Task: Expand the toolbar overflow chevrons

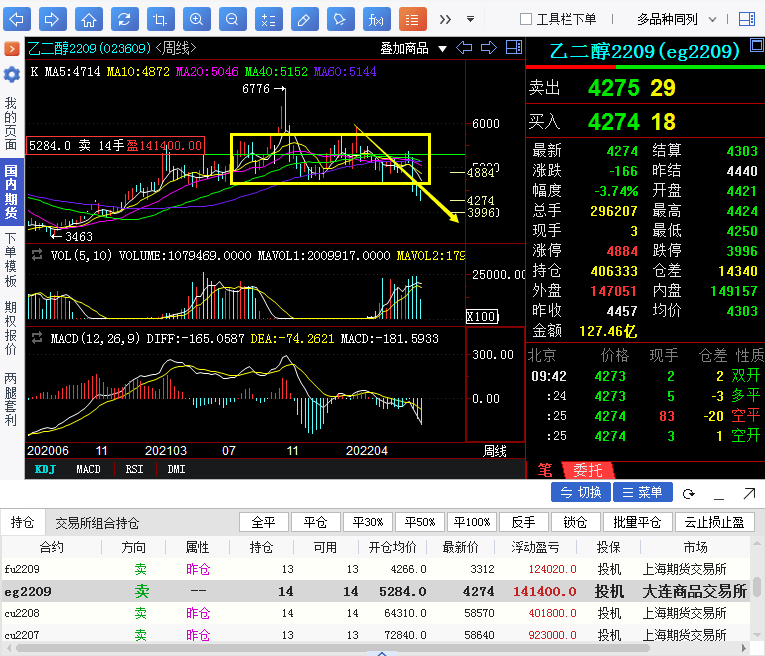Action: (x=445, y=19)
